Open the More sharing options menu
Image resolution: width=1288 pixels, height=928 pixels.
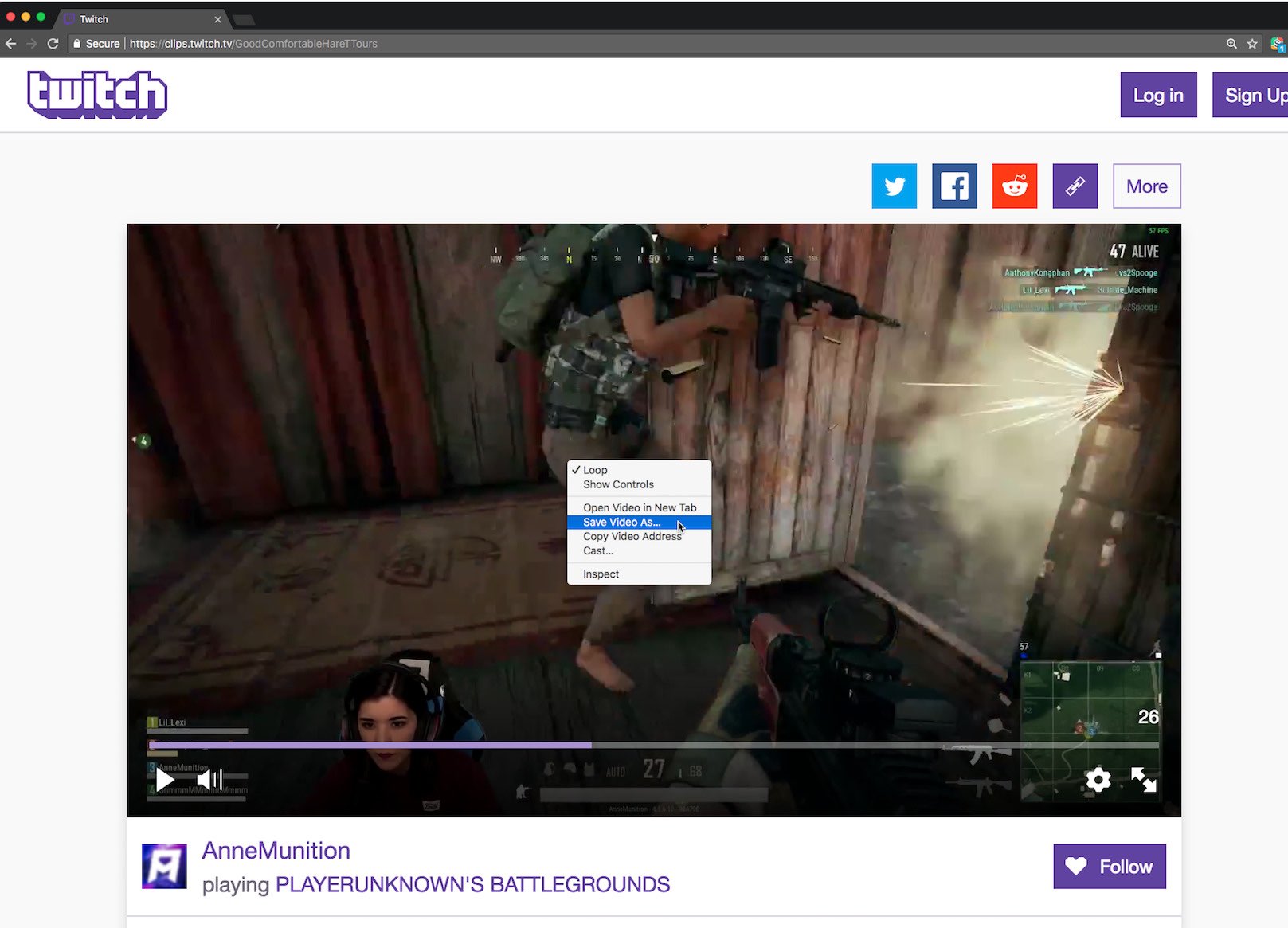pos(1146,186)
